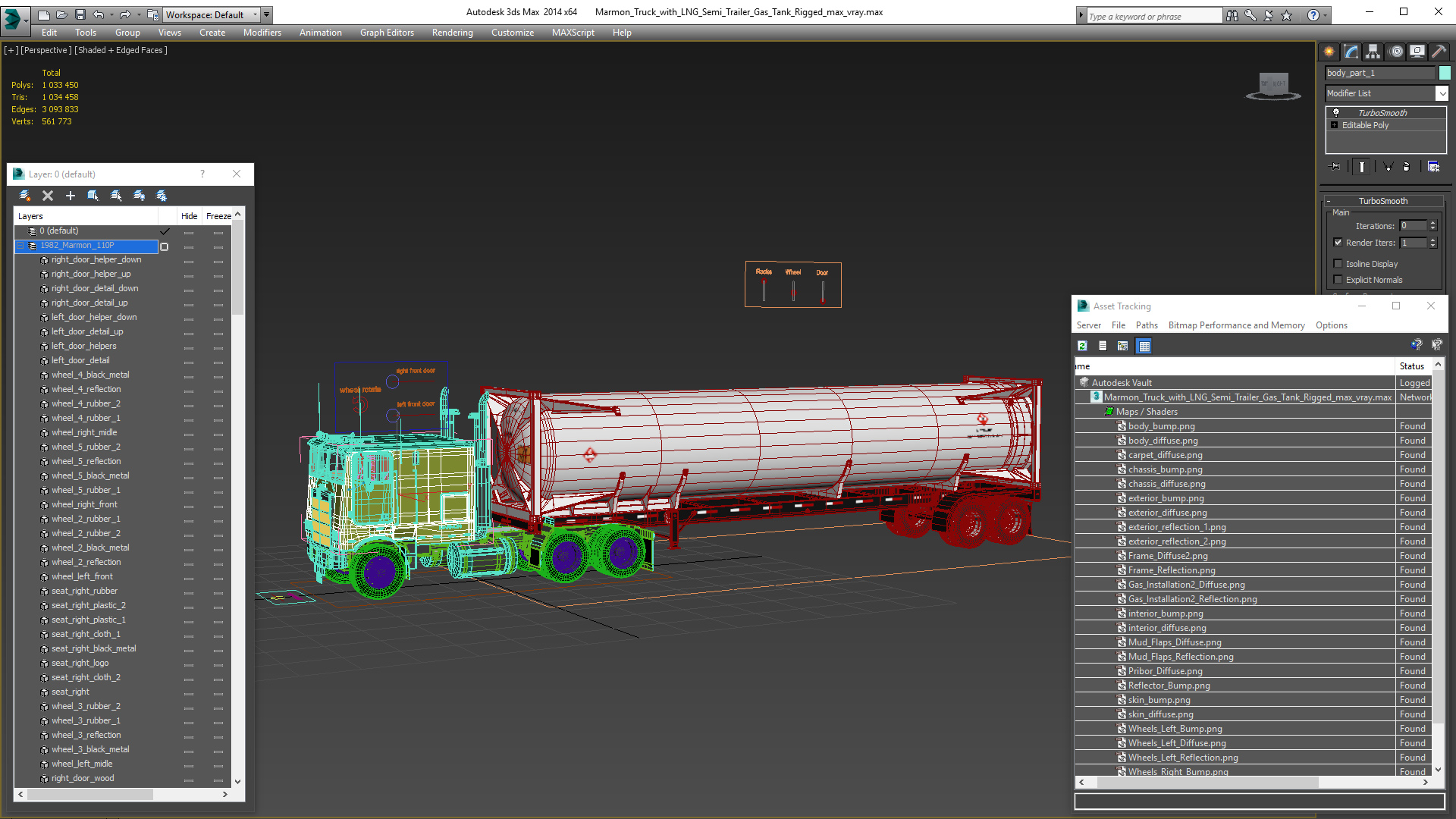
Task: Click Remove Modifier trash icon in stack
Action: click(1406, 167)
